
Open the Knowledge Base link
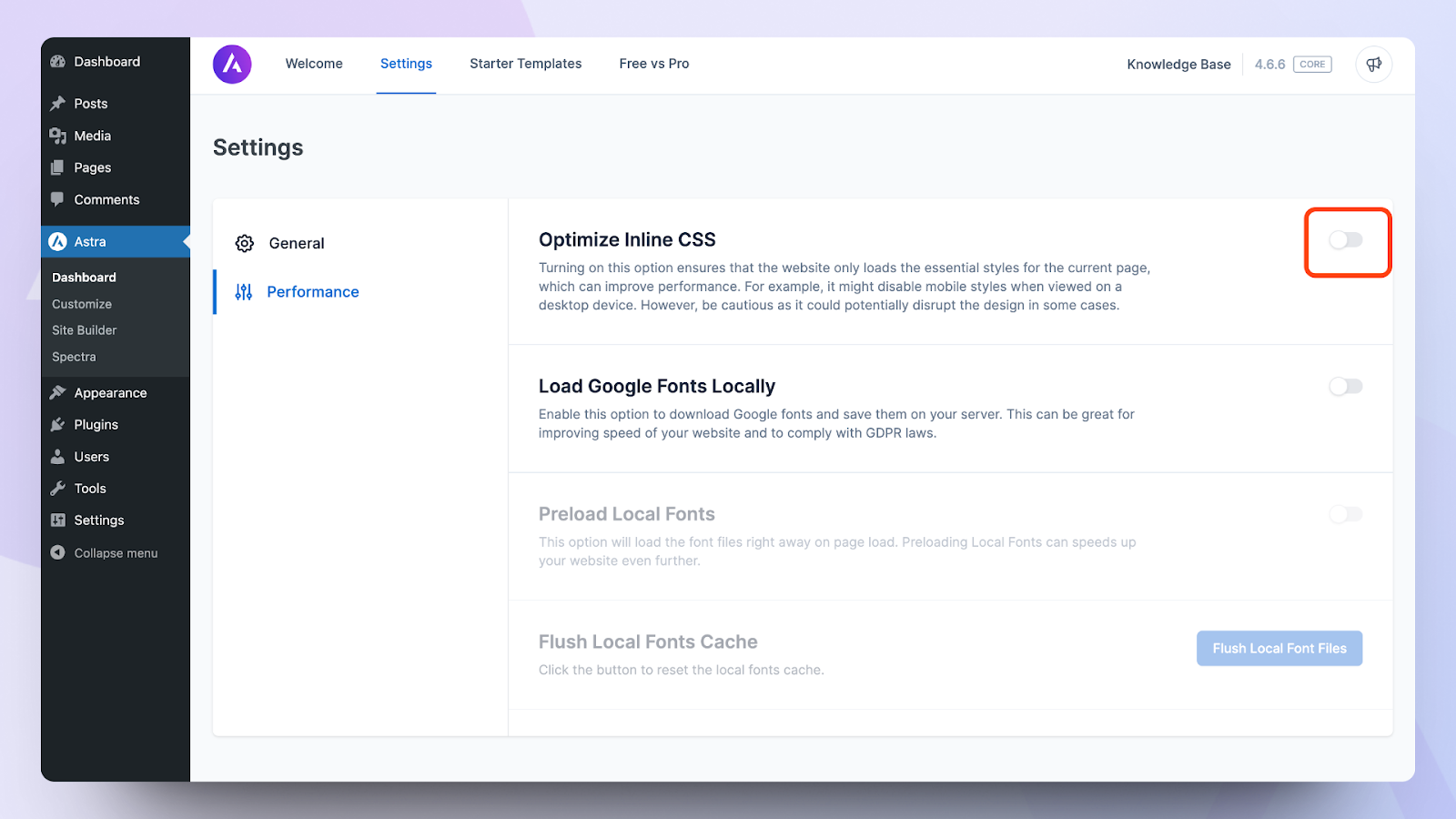[x=1178, y=65]
